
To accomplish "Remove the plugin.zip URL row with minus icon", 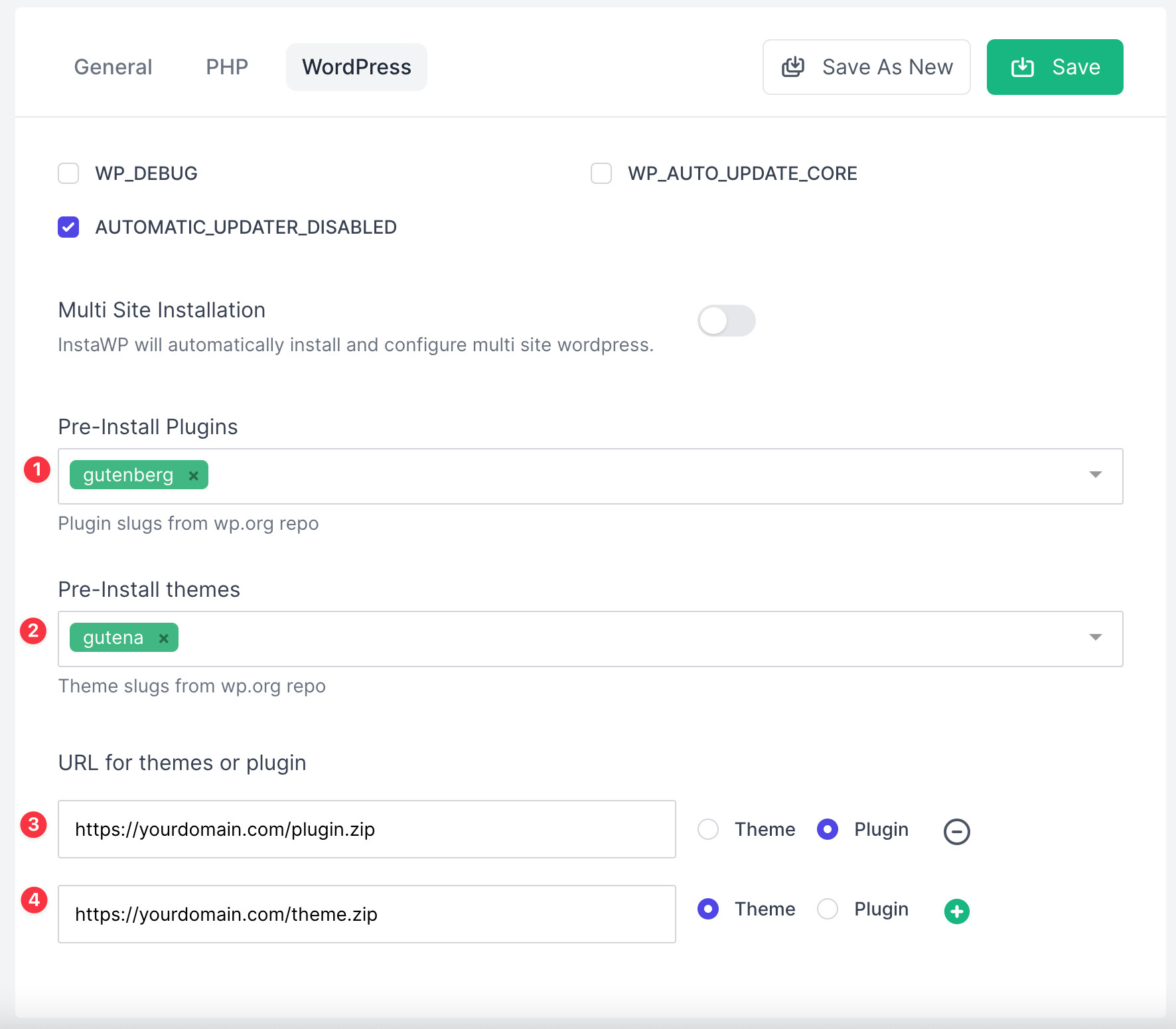I will click(x=957, y=831).
